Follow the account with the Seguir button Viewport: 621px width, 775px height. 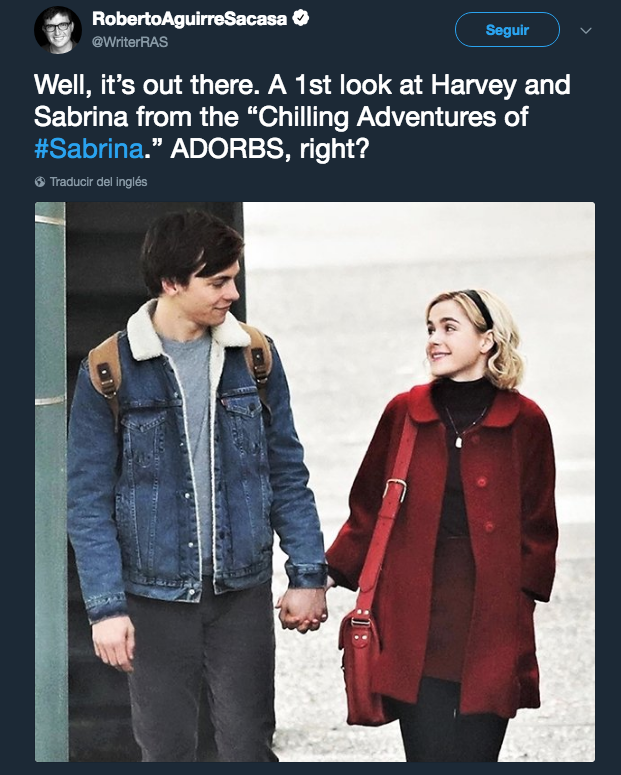click(507, 30)
